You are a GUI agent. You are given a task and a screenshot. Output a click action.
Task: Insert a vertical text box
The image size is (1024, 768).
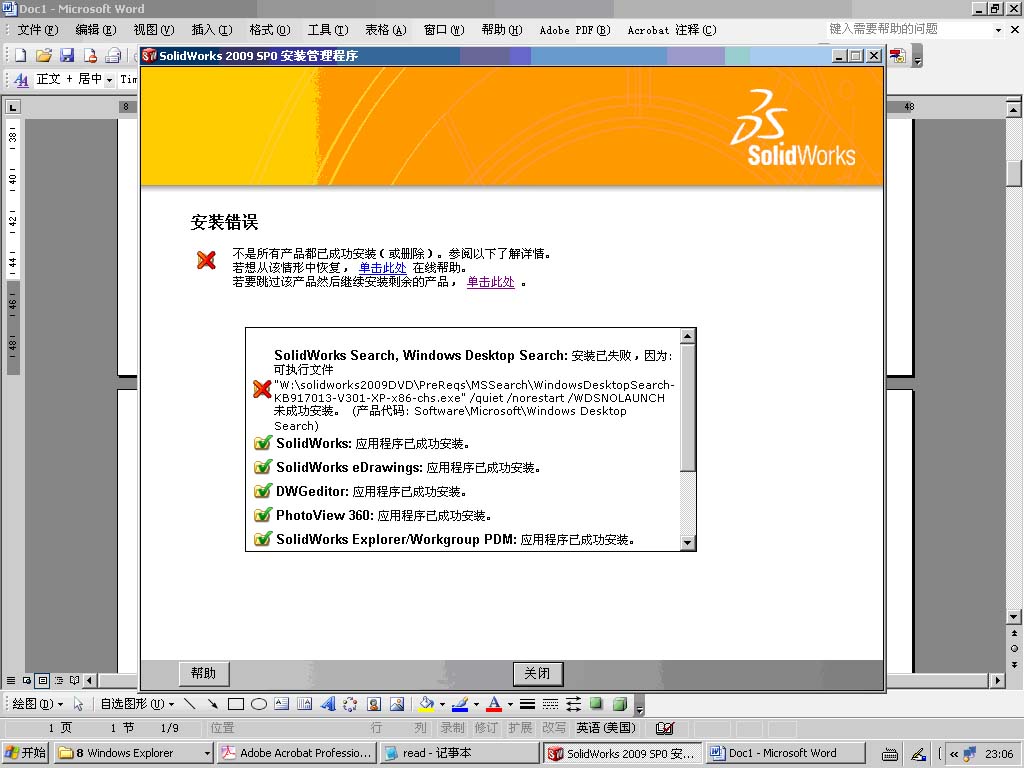coord(304,704)
